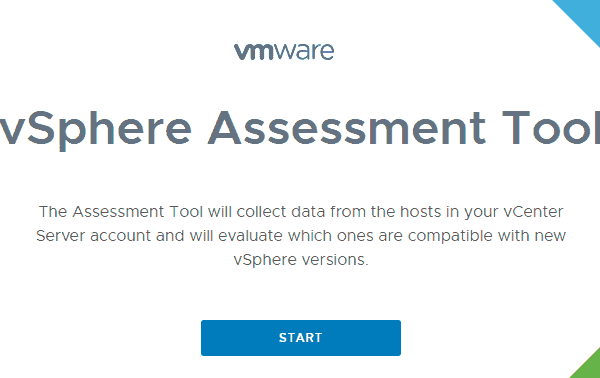Viewport: 600px width, 378px height.
Task: Click the word "vSphere" in large title
Action: click(95, 130)
